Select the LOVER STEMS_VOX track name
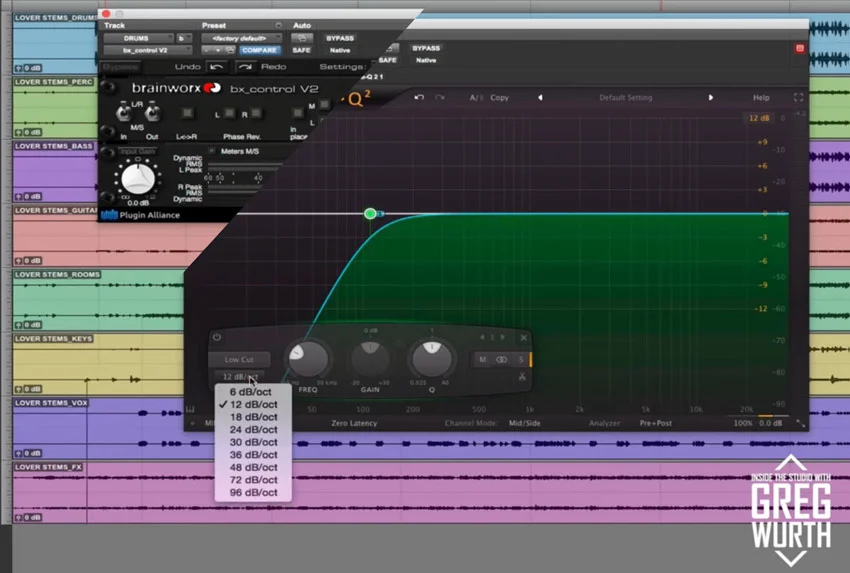 50,403
